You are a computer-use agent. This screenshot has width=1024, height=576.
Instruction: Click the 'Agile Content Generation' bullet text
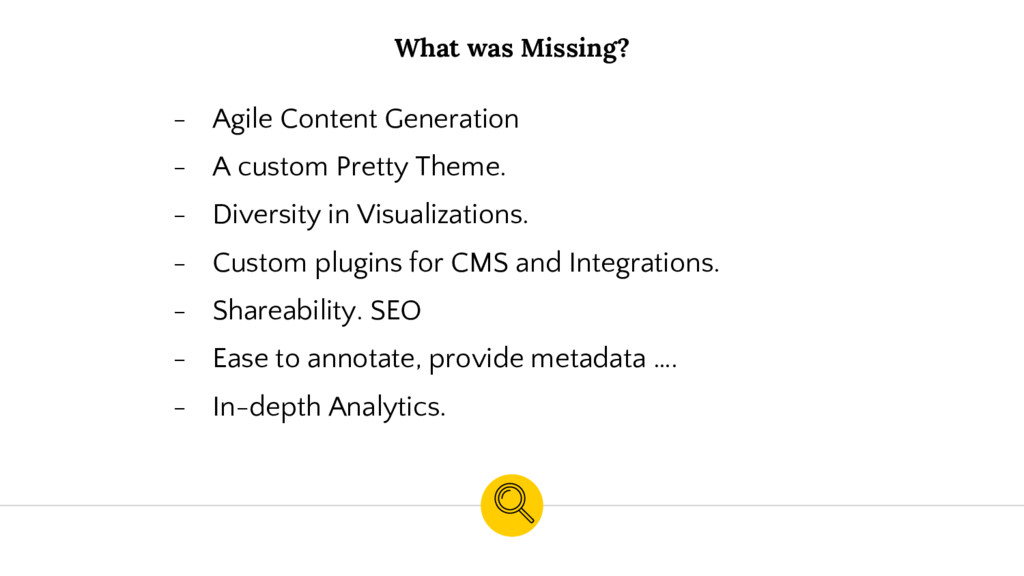(366, 120)
